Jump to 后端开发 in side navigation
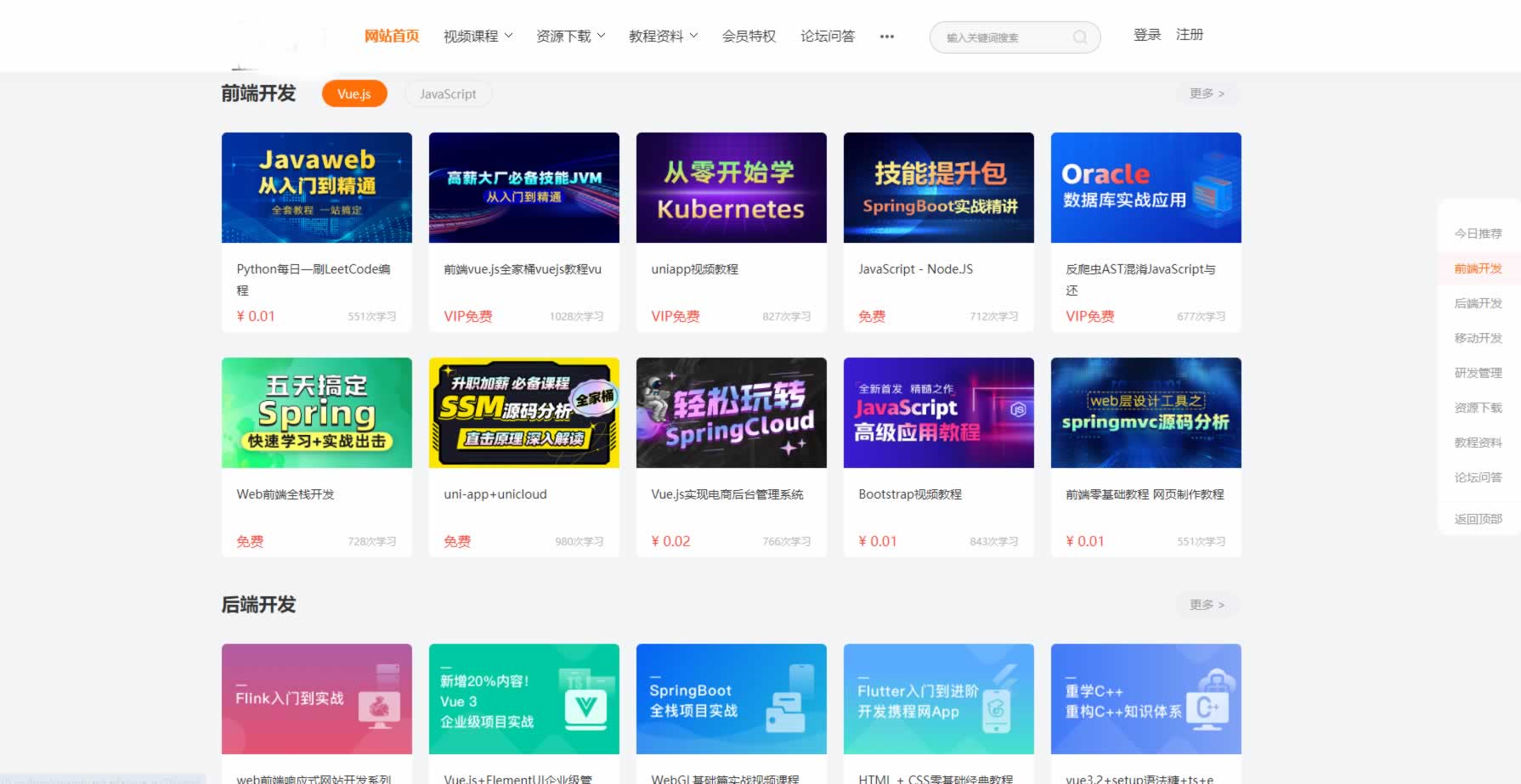Viewport: 1521px width, 784px height. click(1478, 303)
